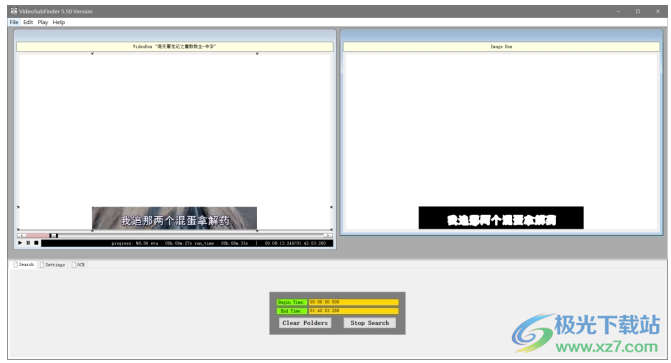Click the progress status text bar
Image resolution: width=671 pixels, height=363 pixels.
187,243
